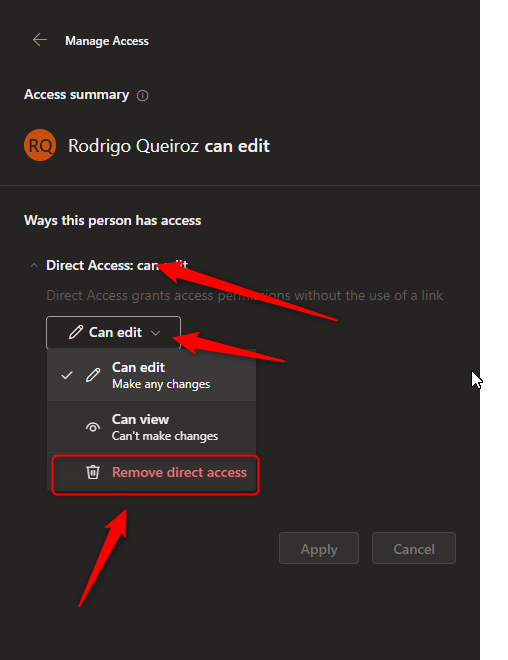This screenshot has height=660, width=508.
Task: Open the Can edit permission dropdown
Action: [x=113, y=333]
